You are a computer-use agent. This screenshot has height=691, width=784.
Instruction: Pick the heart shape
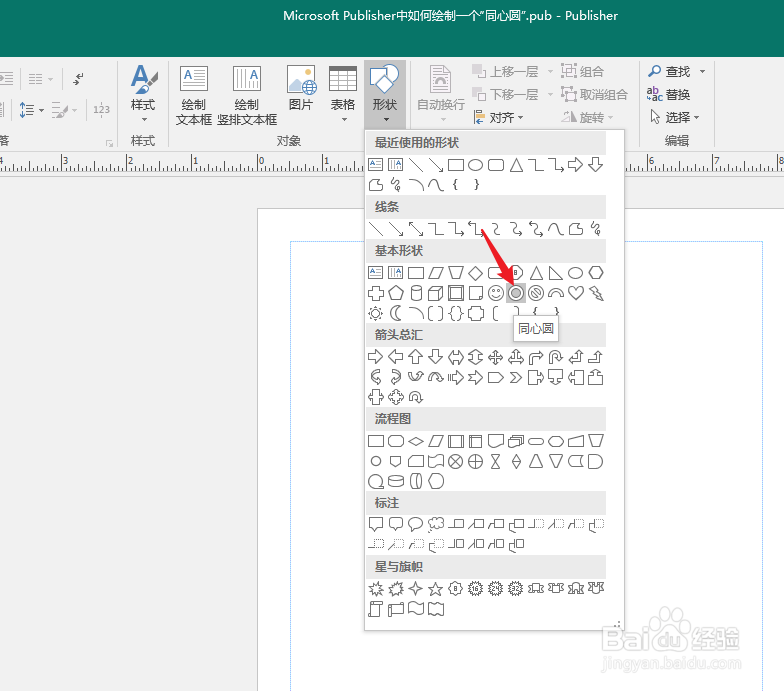tap(576, 293)
